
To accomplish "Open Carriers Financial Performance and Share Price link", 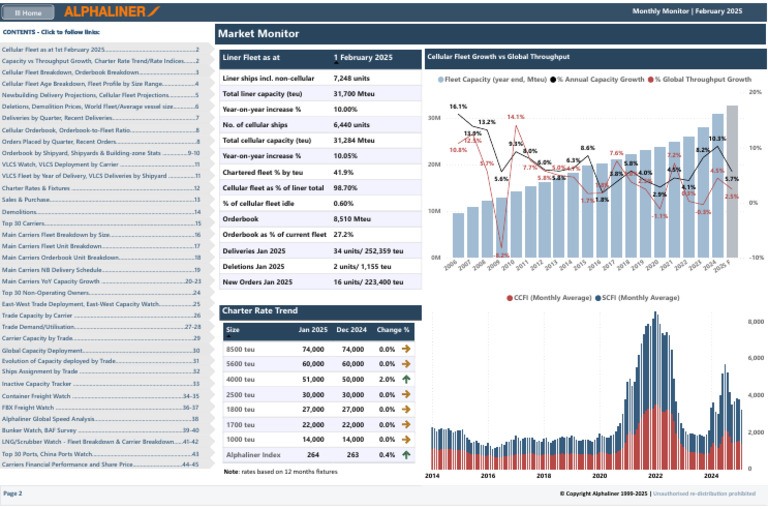I will click(100, 464).
